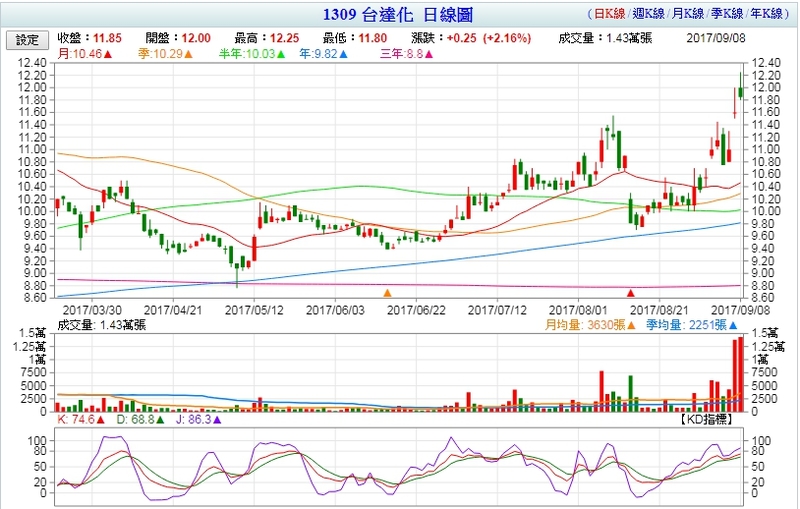Image resolution: width=800 pixels, height=509 pixels.
Task: Click the green arrow beside D: 68.8
Action: 160,420
